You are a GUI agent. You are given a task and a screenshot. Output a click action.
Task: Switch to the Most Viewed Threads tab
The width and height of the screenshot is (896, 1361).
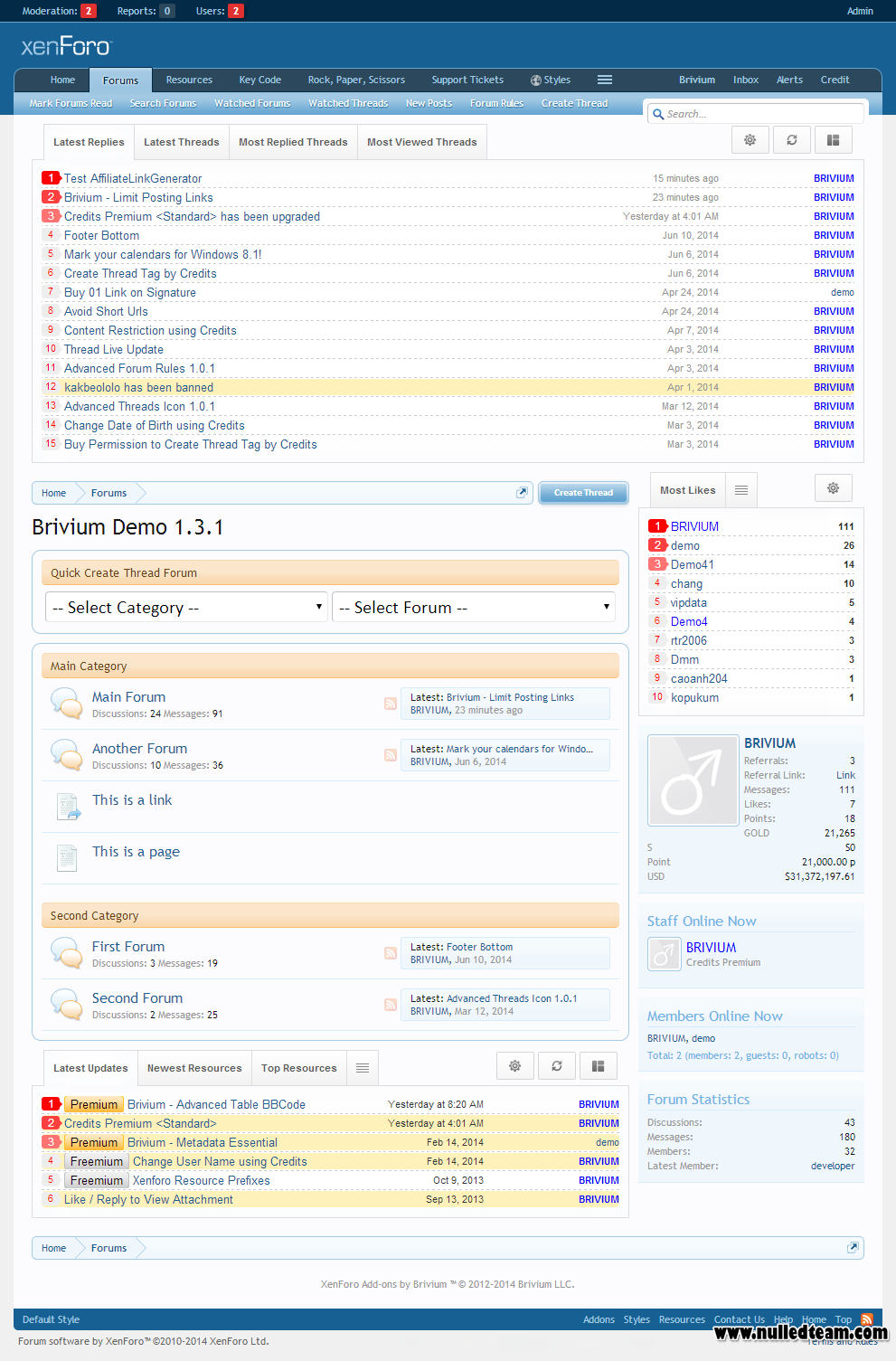coord(422,142)
